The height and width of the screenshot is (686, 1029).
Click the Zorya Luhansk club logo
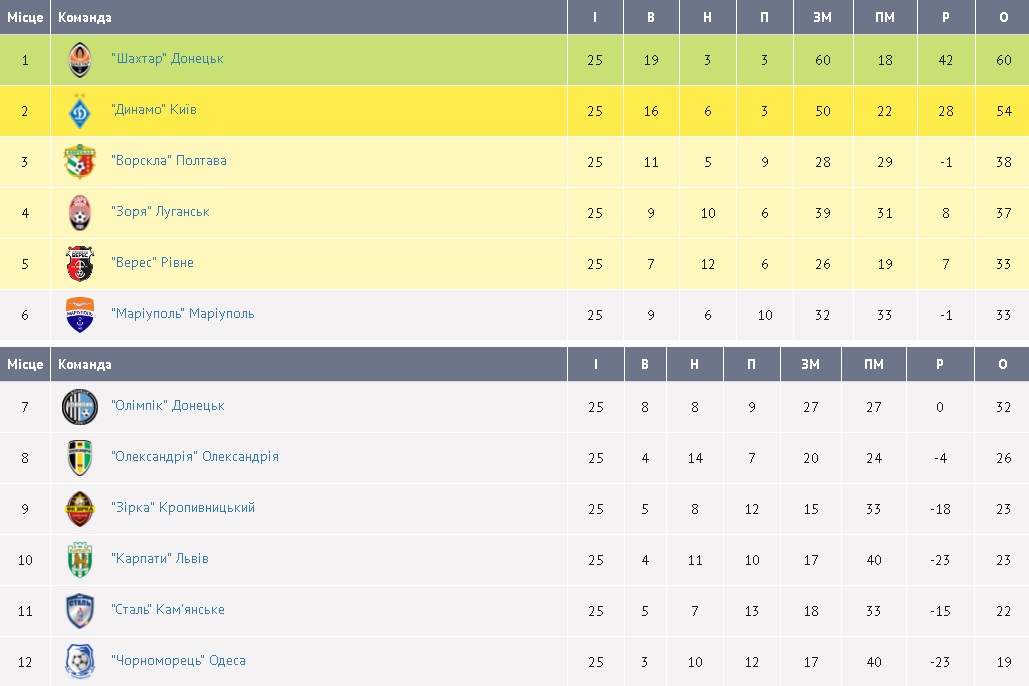coord(80,213)
